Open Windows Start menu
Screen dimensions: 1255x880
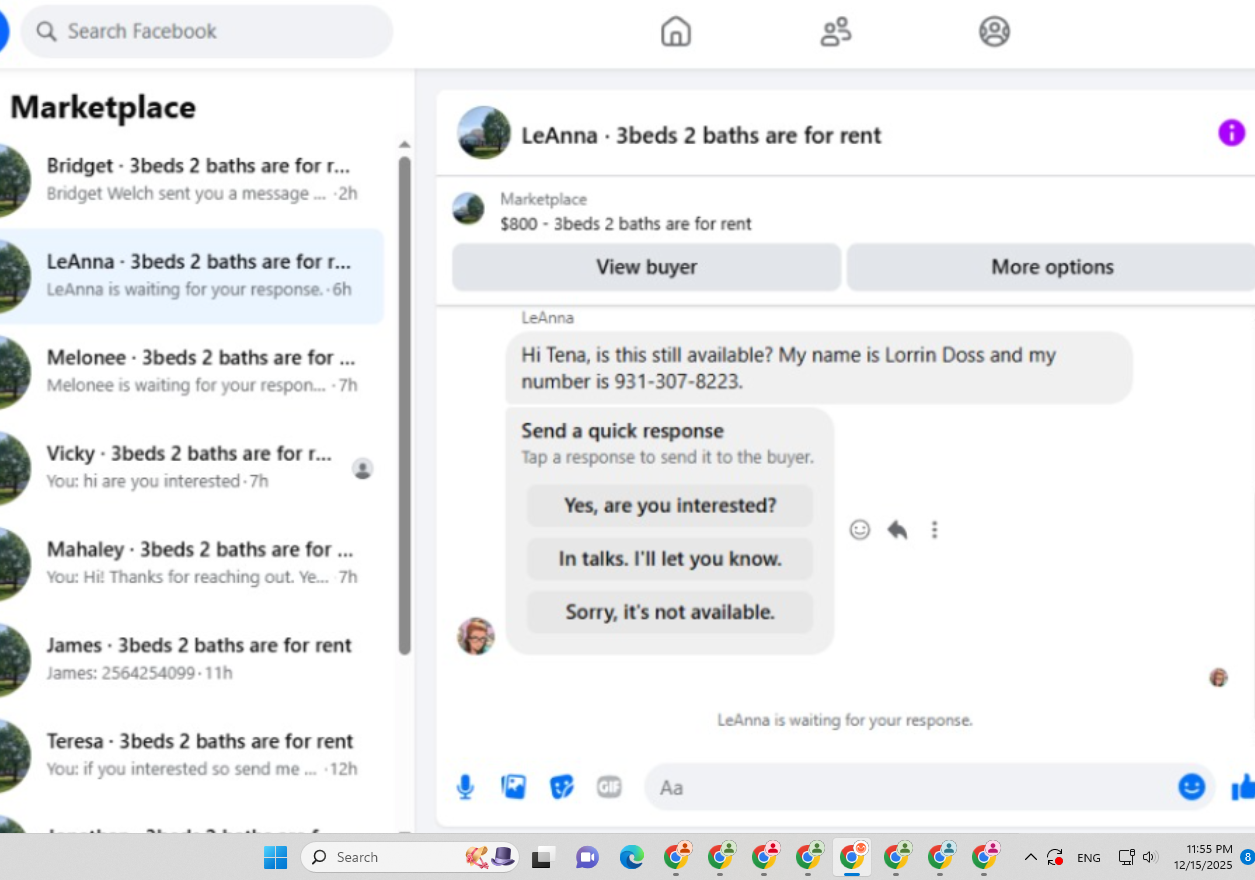click(x=275, y=857)
